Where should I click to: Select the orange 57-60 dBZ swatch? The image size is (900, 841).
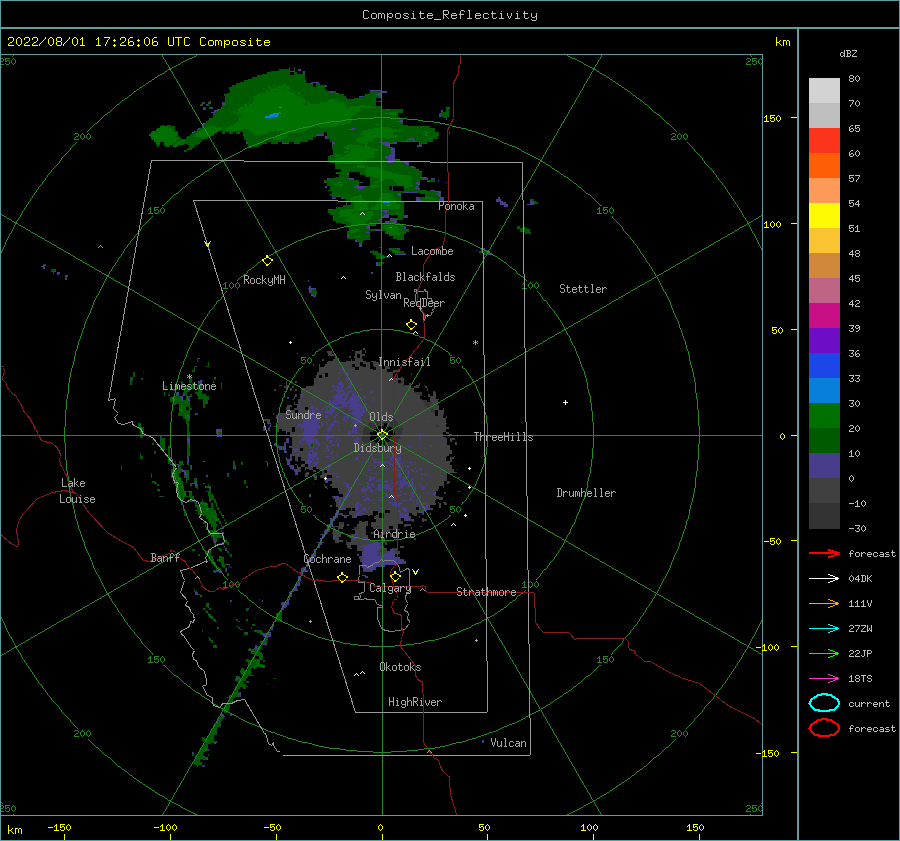pyautogui.click(x=824, y=165)
